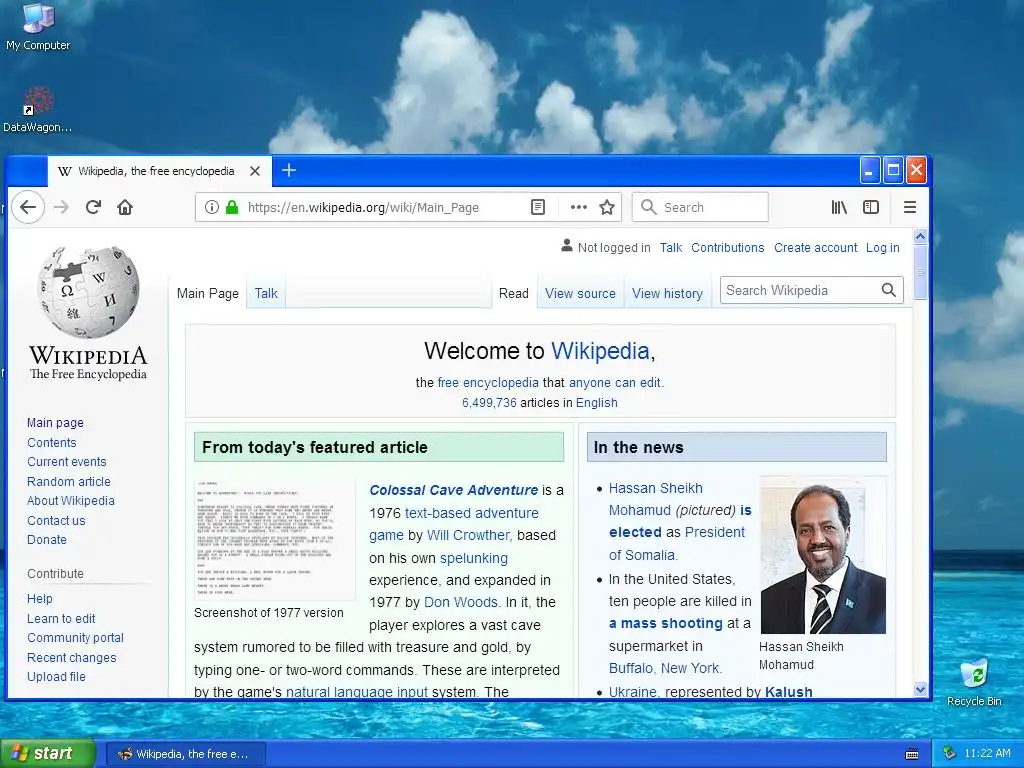Click the 11:22 AM taskbar clock

[x=987, y=753]
